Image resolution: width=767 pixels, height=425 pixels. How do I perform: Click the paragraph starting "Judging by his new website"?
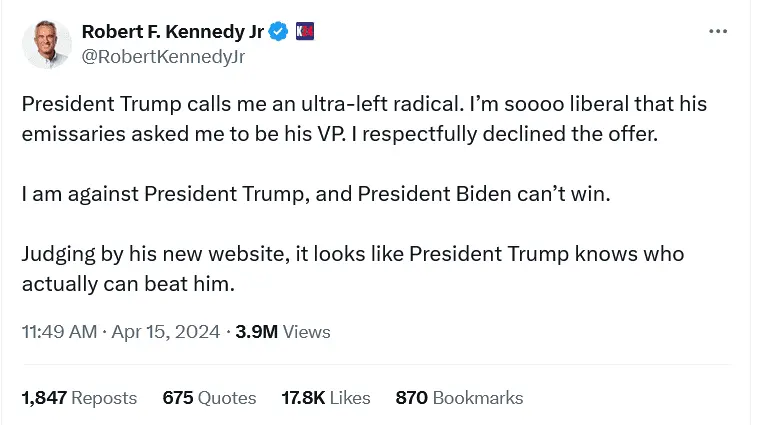click(x=352, y=253)
